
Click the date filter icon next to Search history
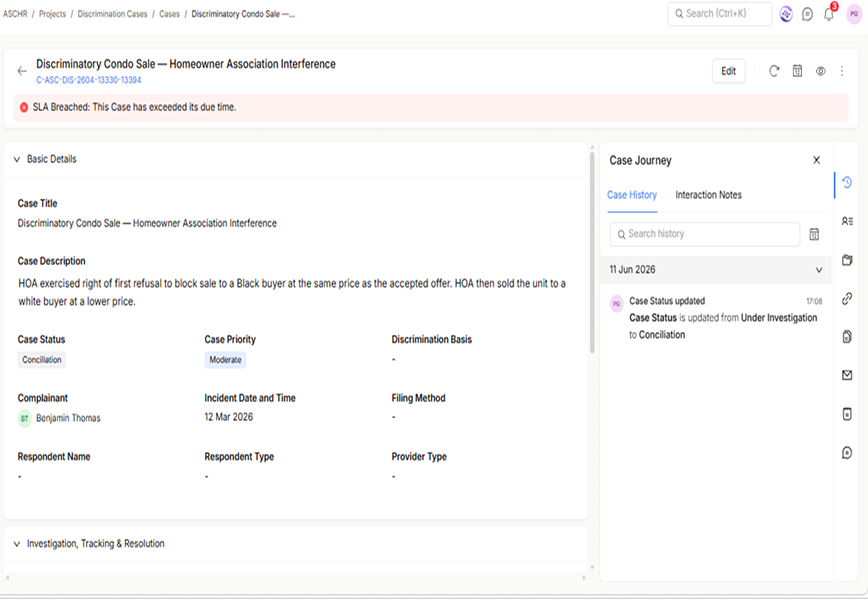point(814,234)
